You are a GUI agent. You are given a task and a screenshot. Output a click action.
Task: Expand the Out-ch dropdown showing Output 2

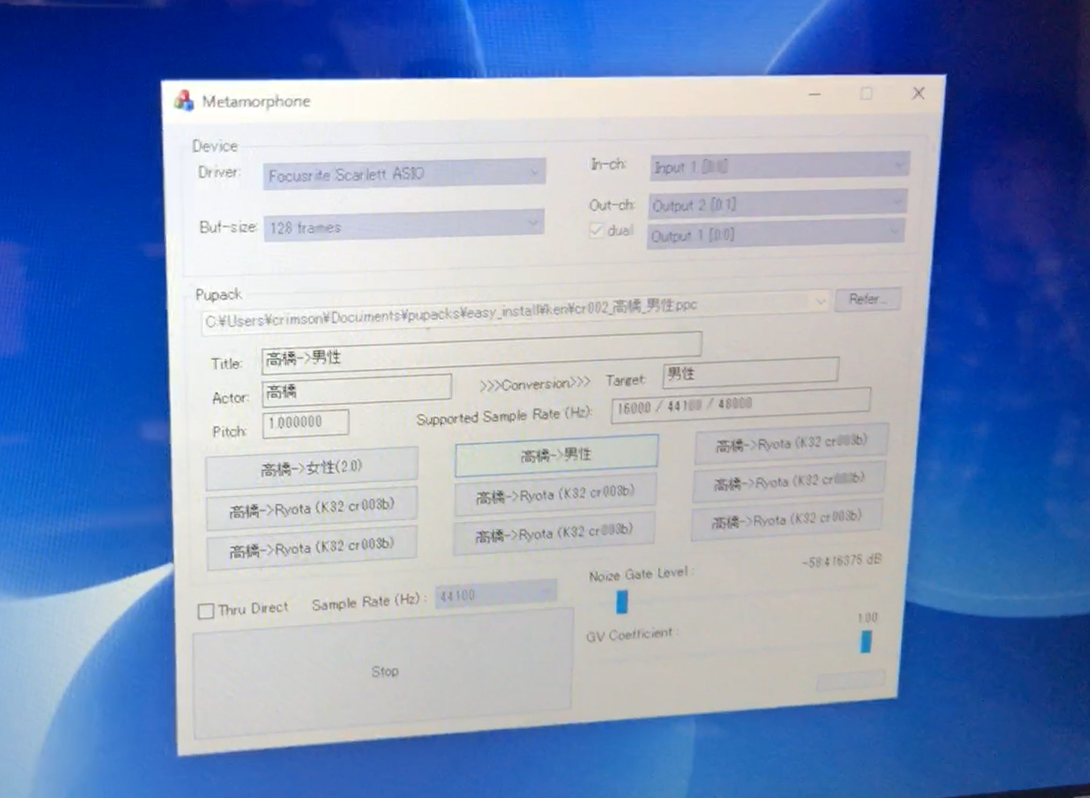(x=777, y=204)
